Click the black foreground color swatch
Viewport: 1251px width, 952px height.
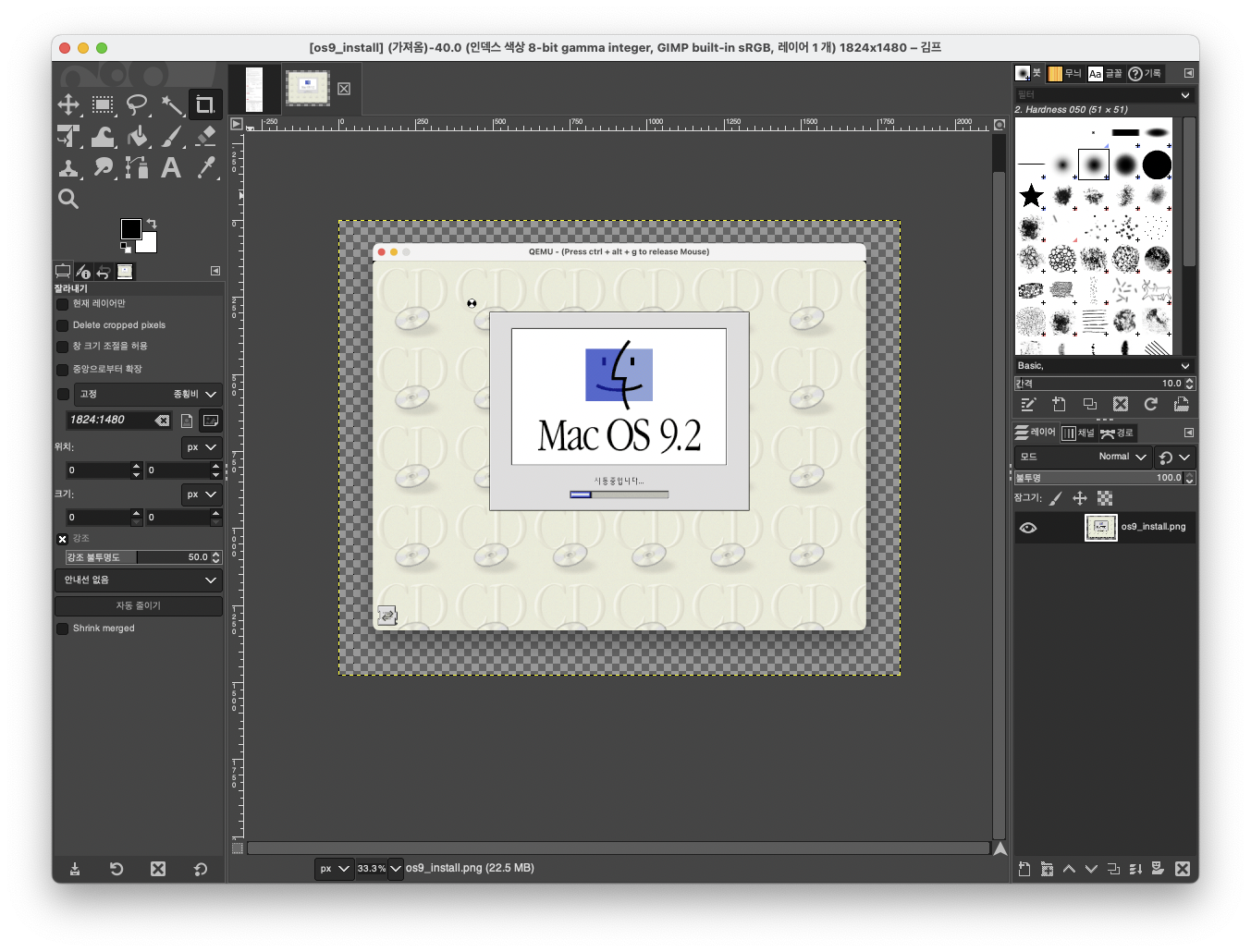point(131,229)
